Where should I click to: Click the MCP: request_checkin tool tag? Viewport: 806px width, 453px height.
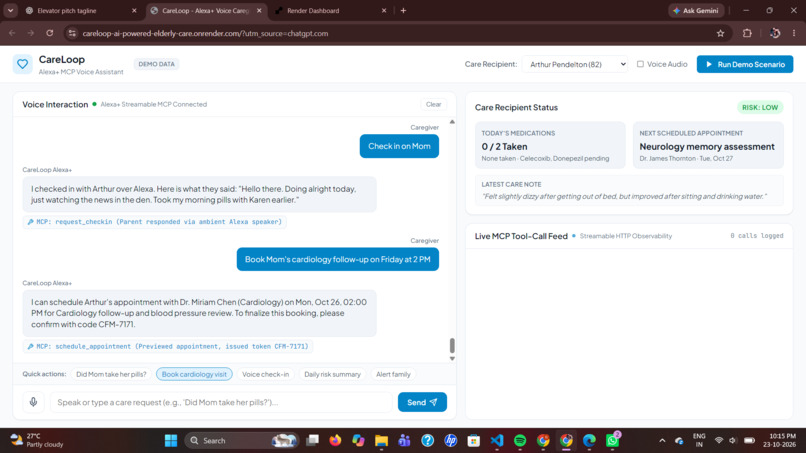pyautogui.click(x=155, y=222)
